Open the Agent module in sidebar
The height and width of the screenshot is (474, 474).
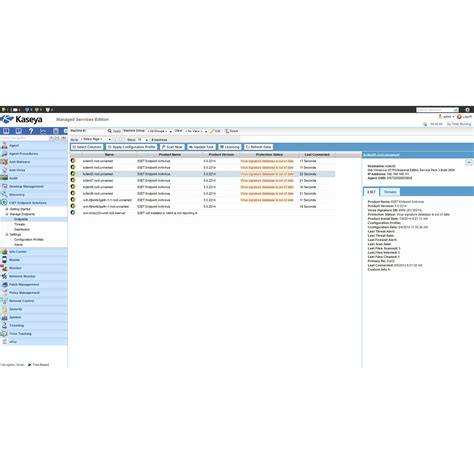click(x=34, y=146)
